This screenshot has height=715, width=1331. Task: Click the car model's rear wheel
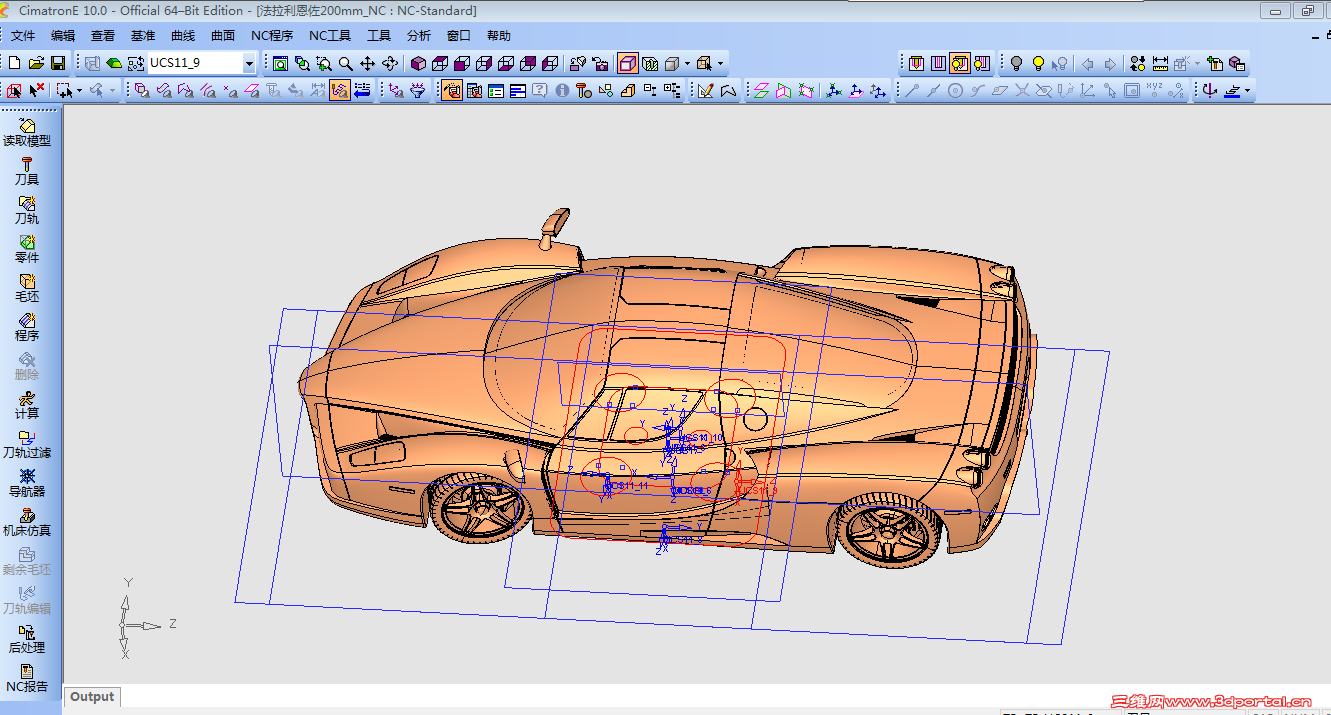(889, 530)
